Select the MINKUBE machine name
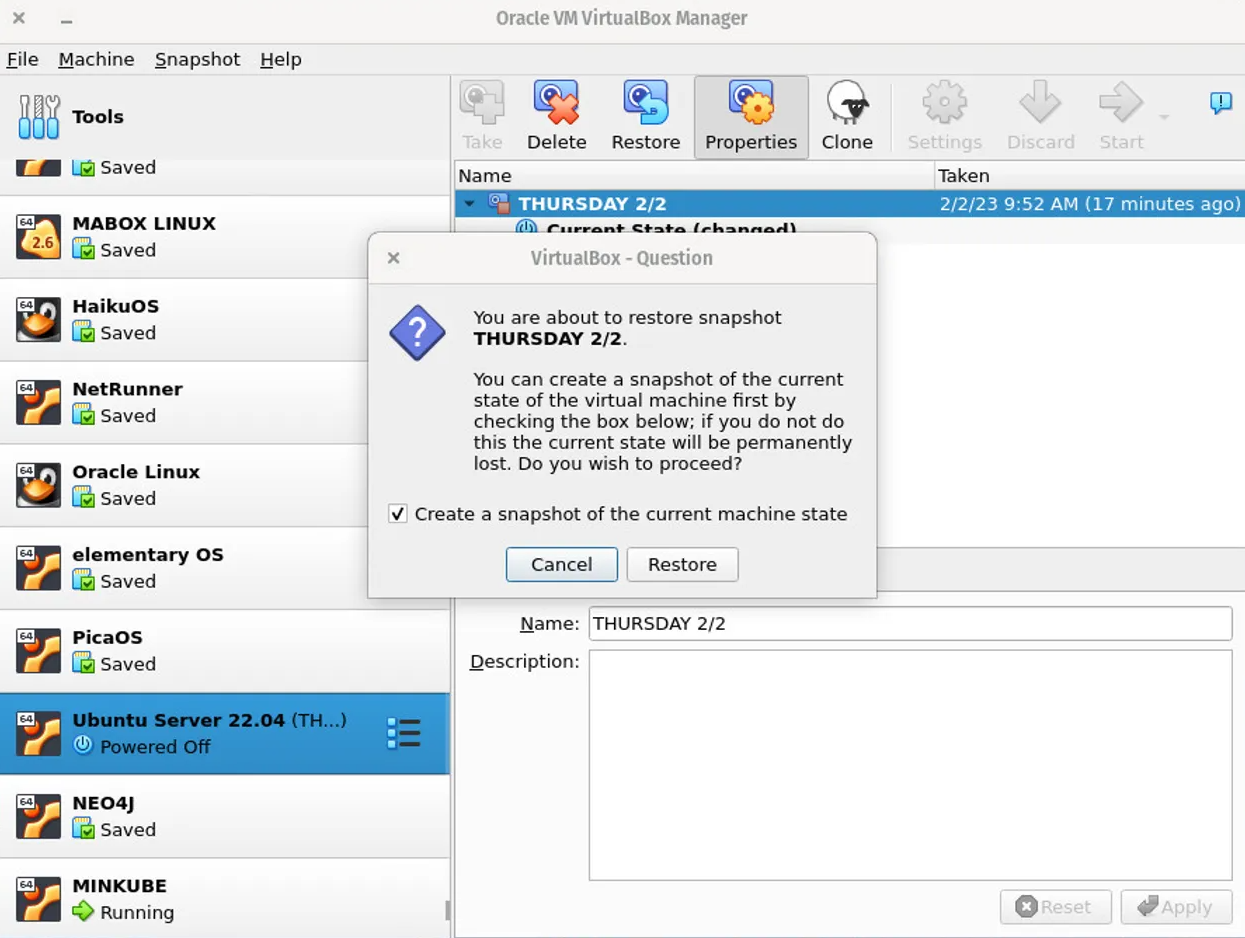 [x=120, y=886]
